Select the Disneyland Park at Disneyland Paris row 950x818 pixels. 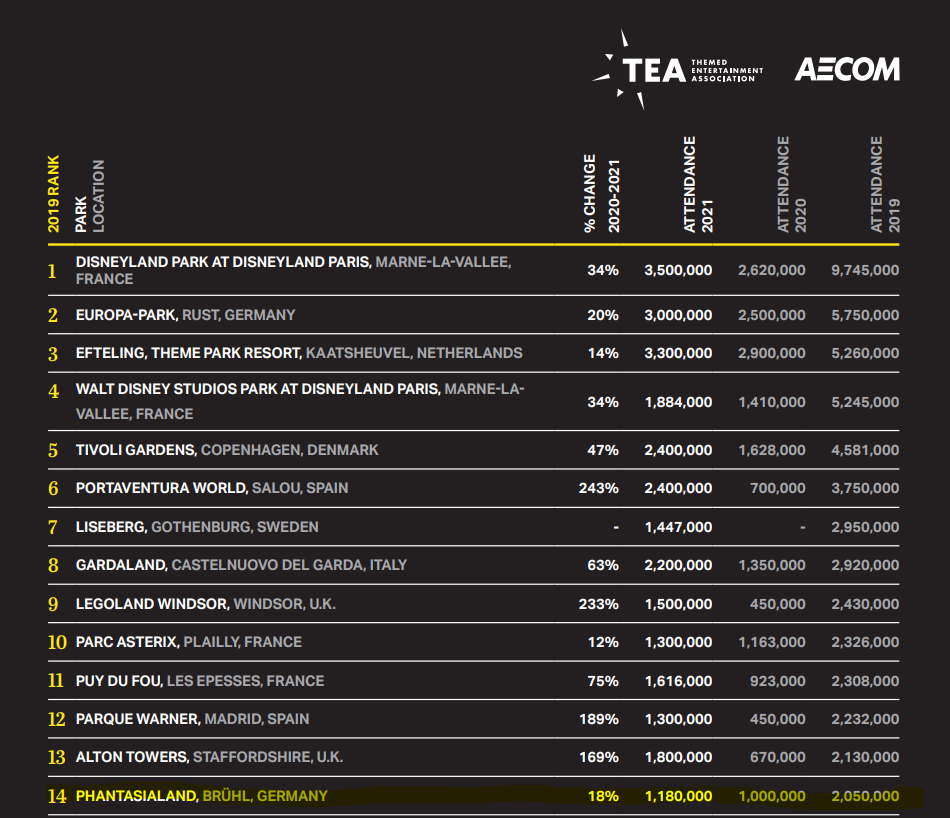(x=474, y=270)
